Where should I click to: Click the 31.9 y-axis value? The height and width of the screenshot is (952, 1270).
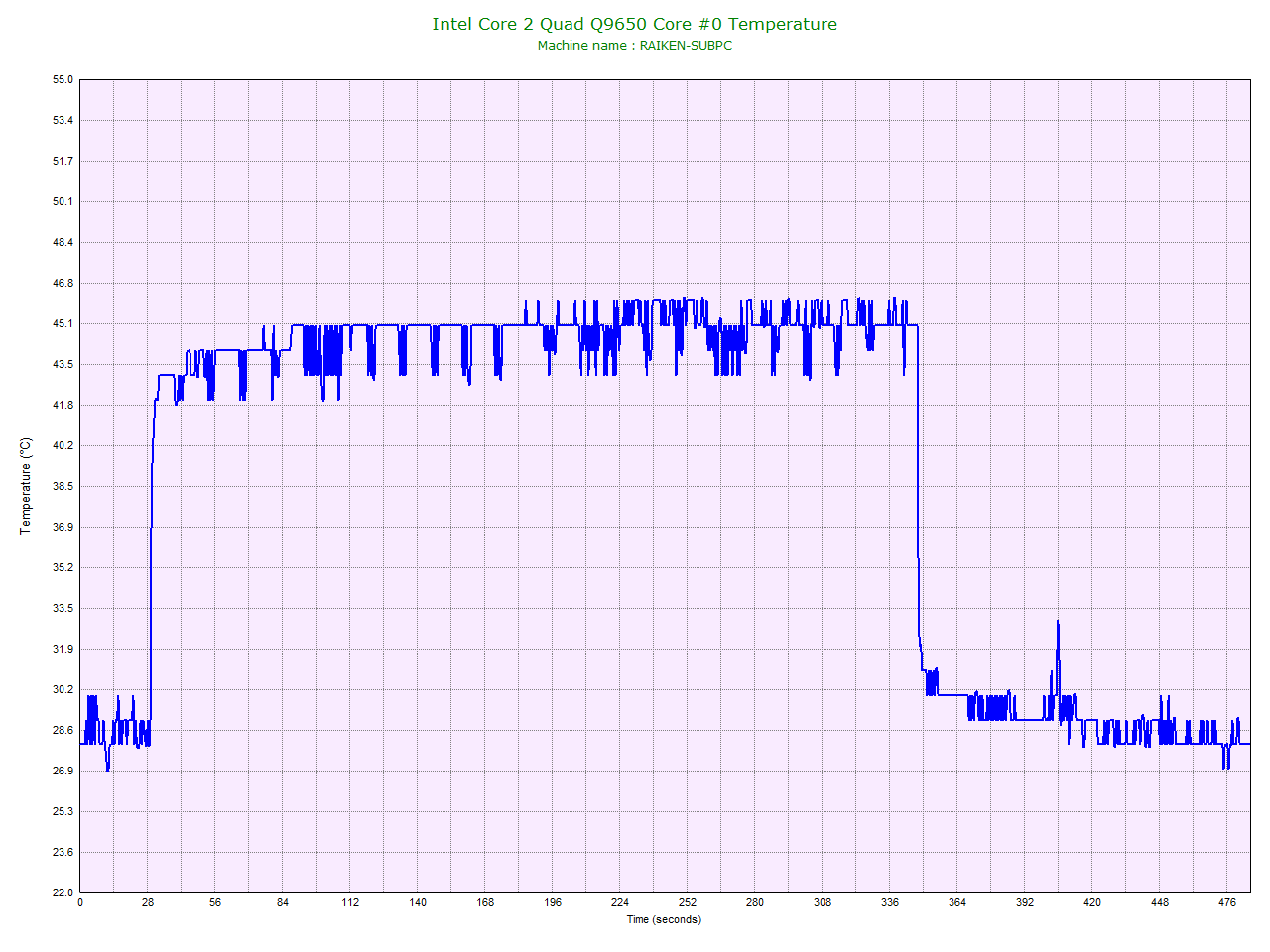(x=63, y=649)
